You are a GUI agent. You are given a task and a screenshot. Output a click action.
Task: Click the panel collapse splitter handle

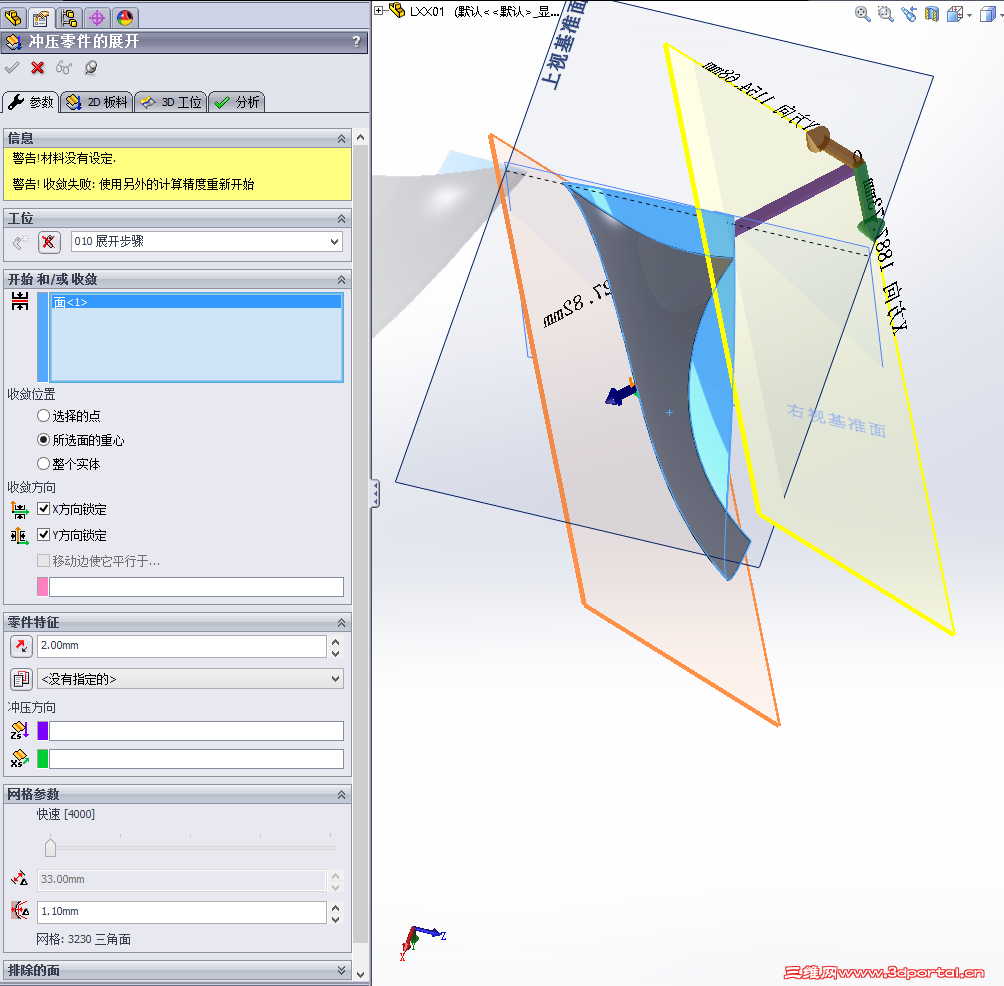[375, 494]
